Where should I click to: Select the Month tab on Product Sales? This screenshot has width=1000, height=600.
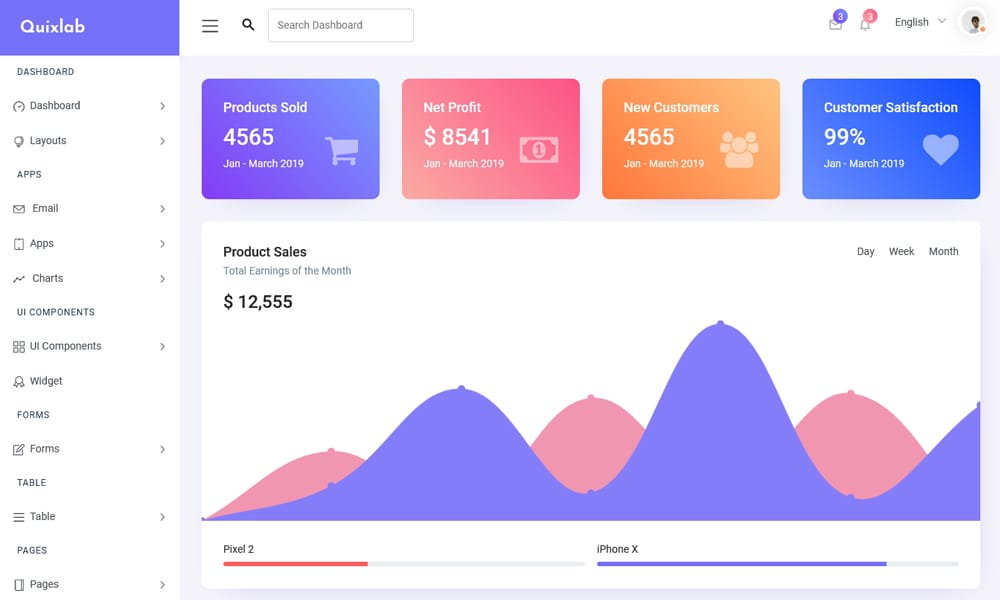(x=943, y=251)
